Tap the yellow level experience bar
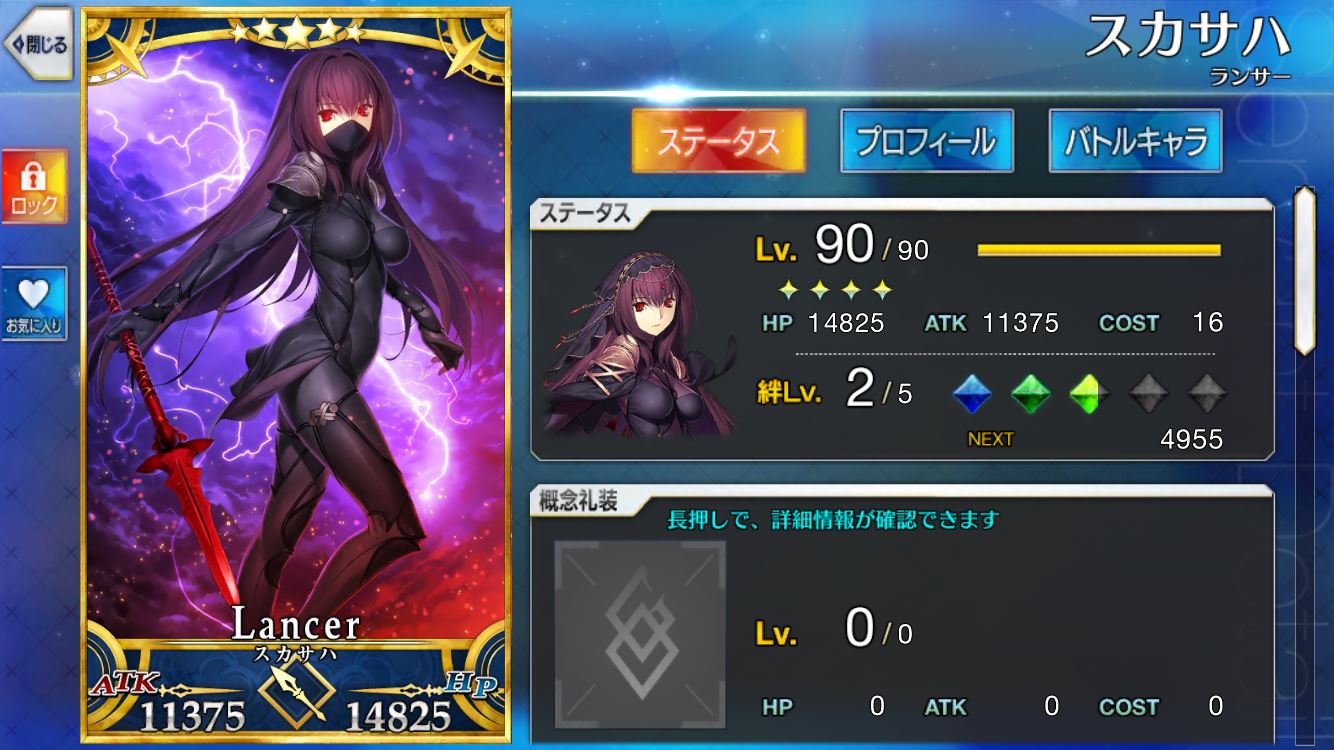Image resolution: width=1334 pixels, height=750 pixels. coord(1099,250)
